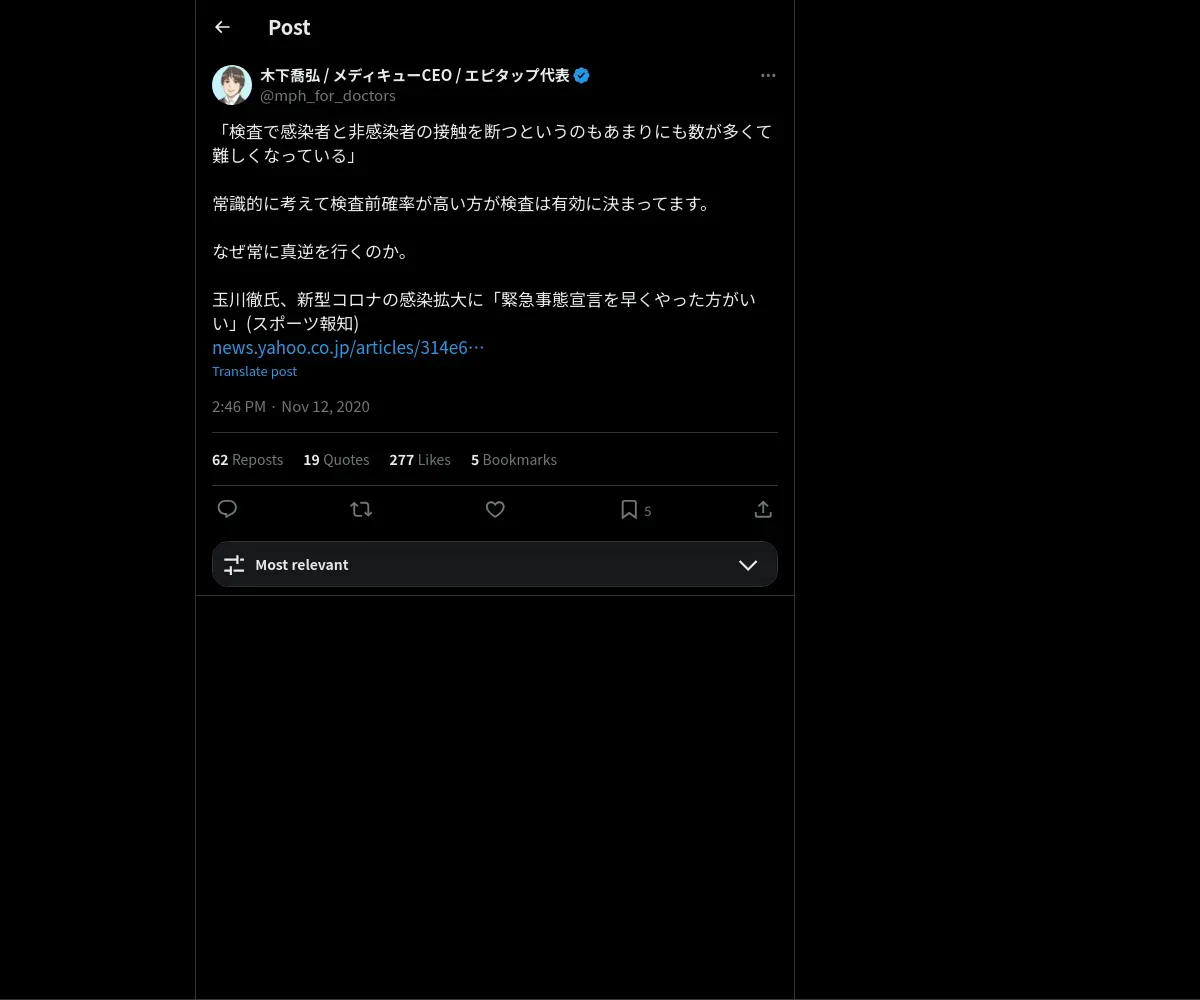
Task: Open the @mph_for_doctors handle
Action: (328, 96)
